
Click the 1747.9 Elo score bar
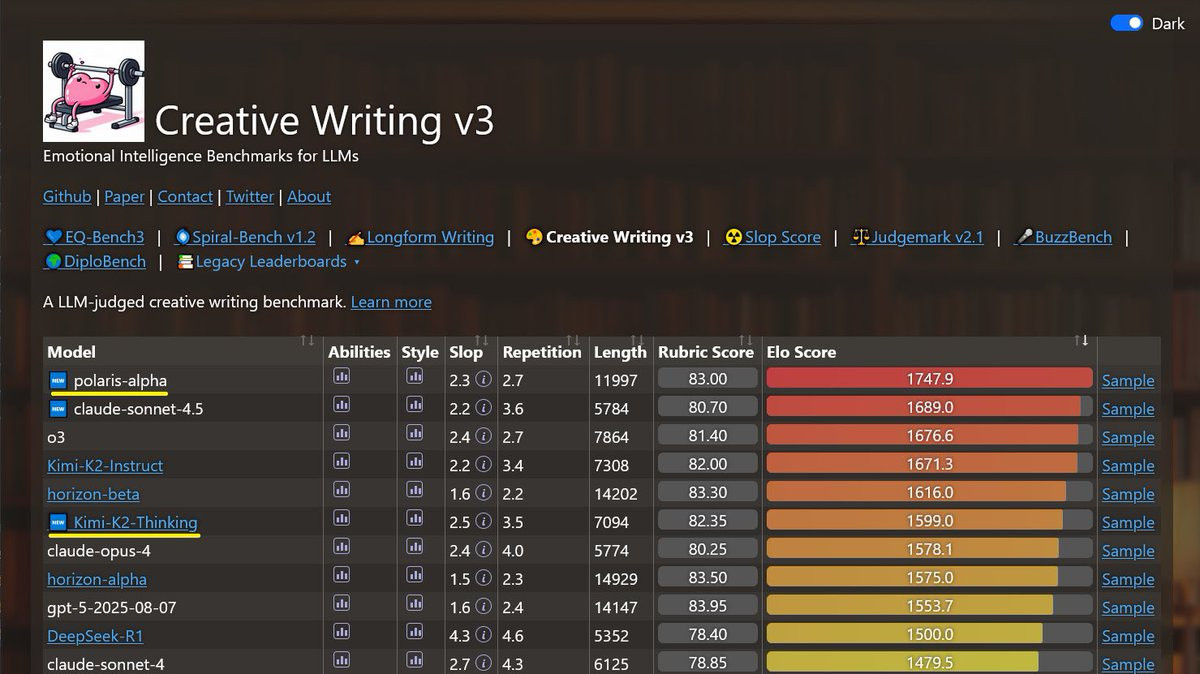tap(929, 378)
